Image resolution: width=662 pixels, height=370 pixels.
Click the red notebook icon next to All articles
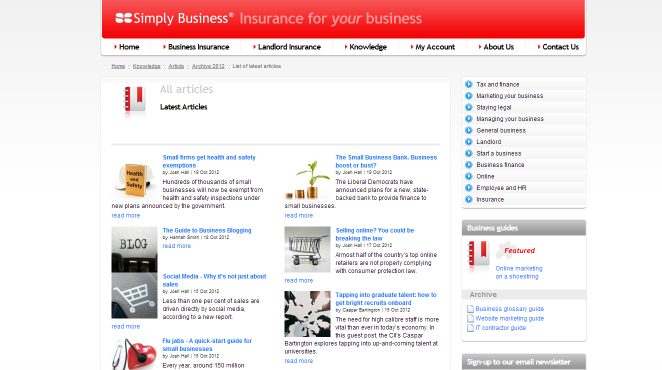pyautogui.click(x=134, y=100)
